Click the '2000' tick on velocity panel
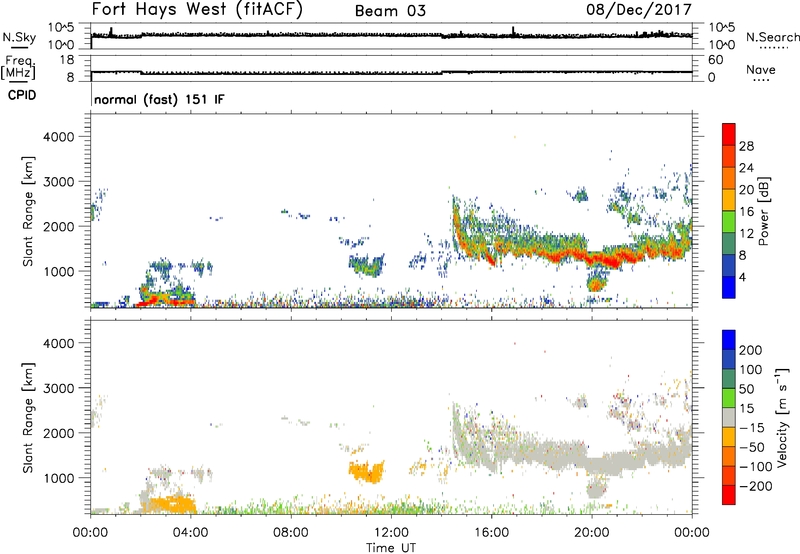Screen dimensions: 800x554 59,433
